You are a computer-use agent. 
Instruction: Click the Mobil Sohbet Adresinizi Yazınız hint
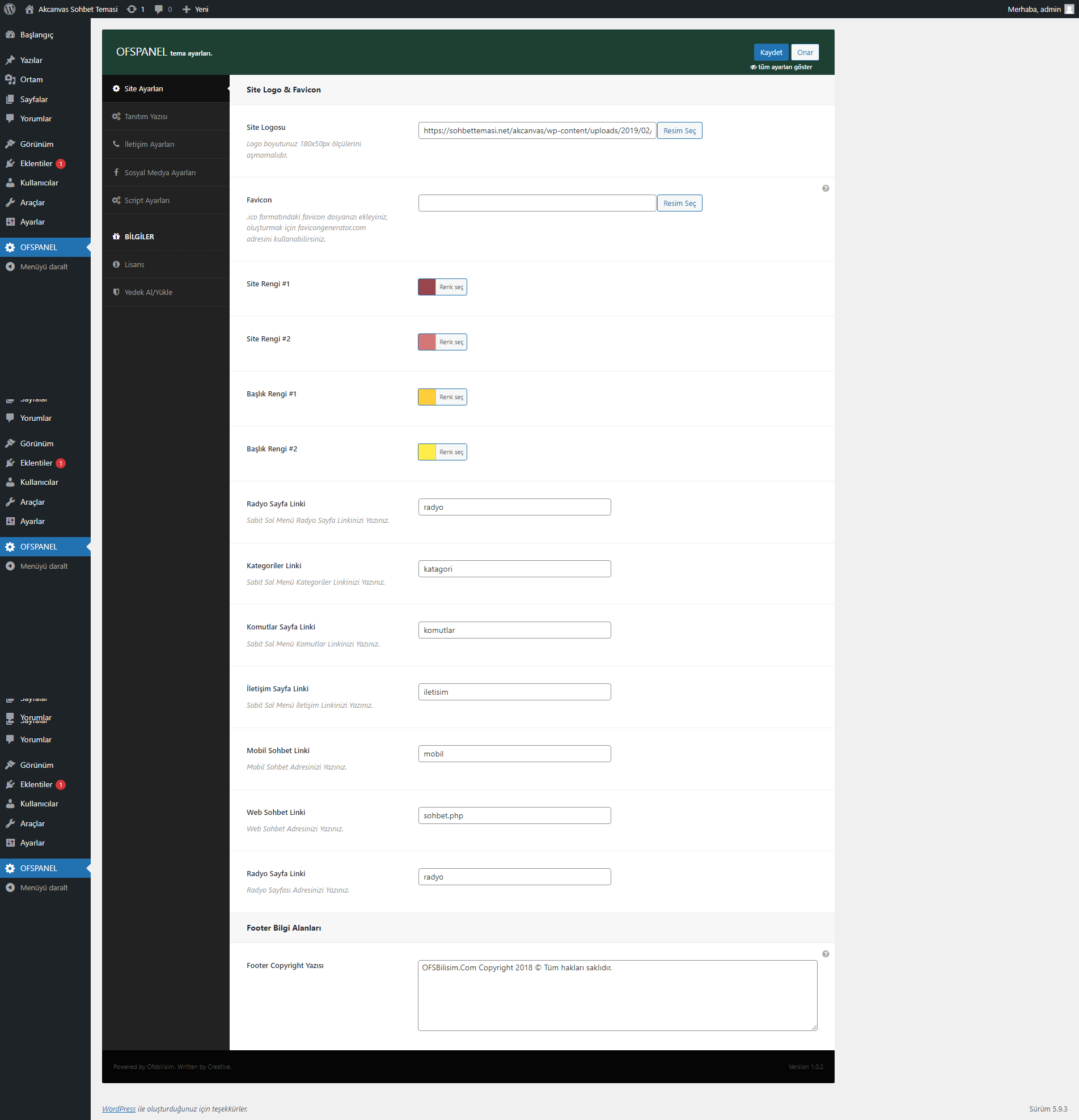click(x=297, y=767)
